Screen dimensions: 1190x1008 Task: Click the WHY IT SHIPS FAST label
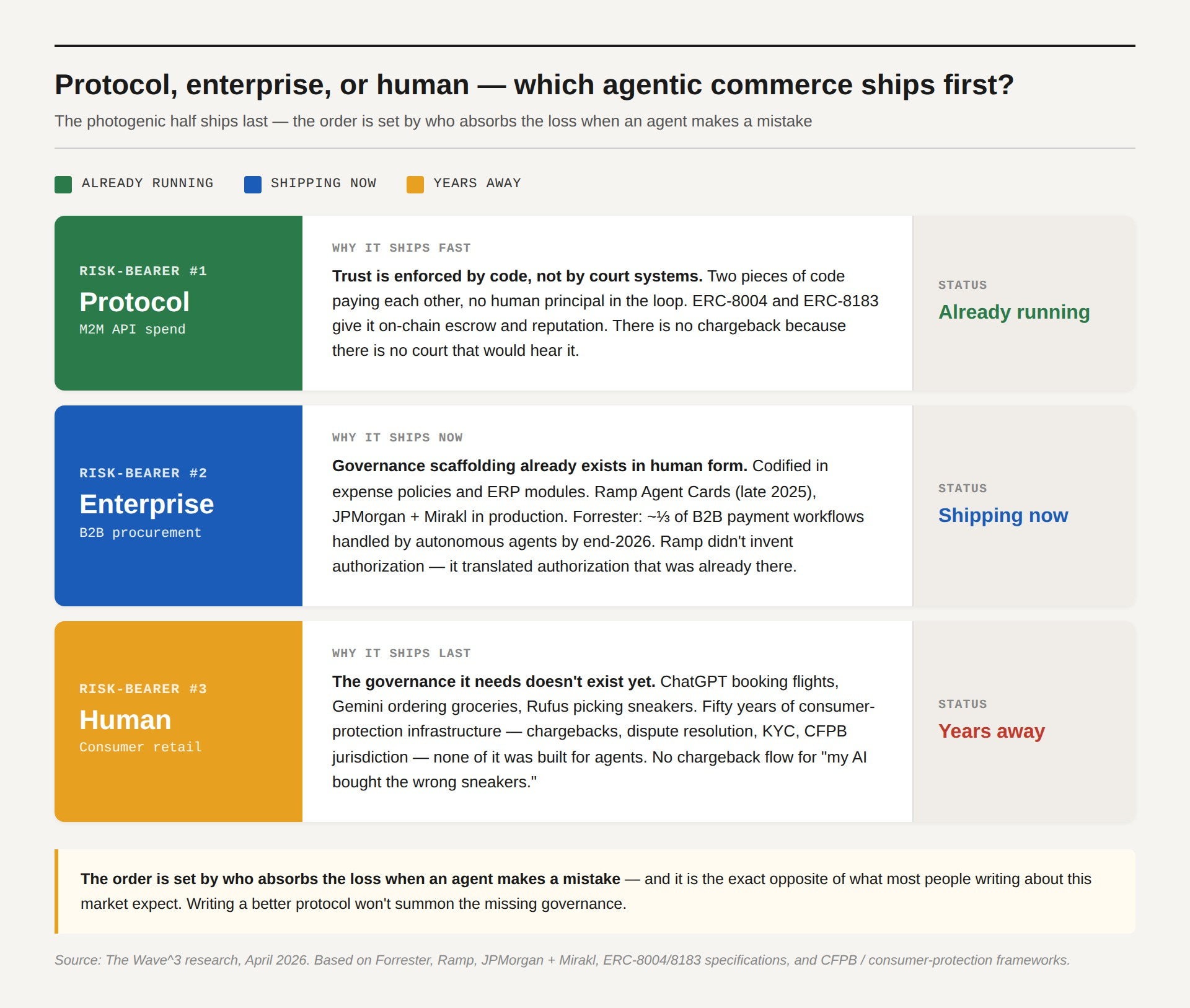[402, 248]
